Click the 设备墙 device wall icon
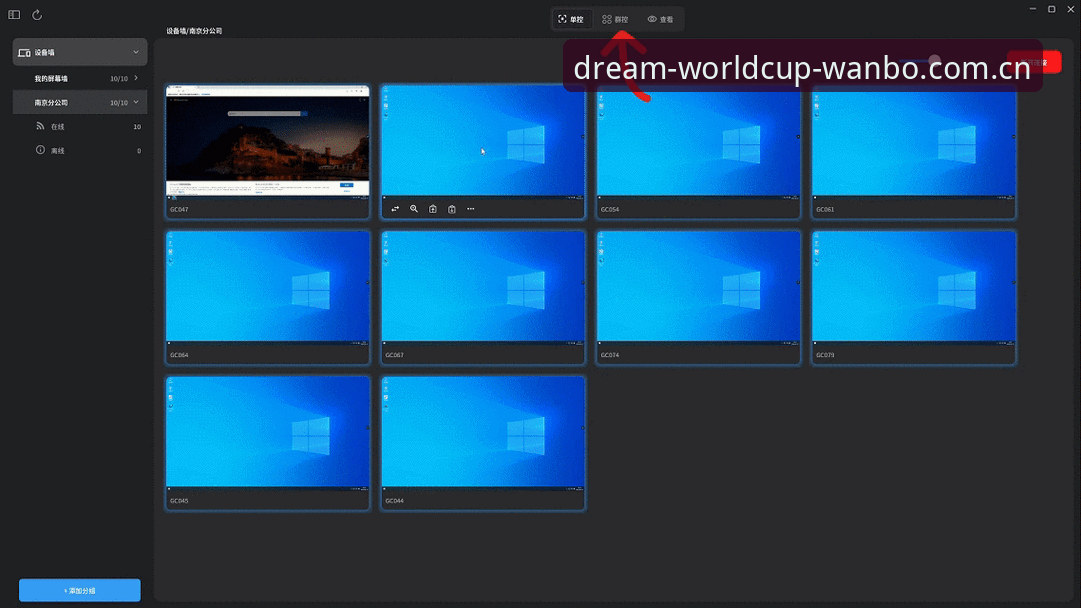The width and height of the screenshot is (1081, 608). tap(24, 52)
